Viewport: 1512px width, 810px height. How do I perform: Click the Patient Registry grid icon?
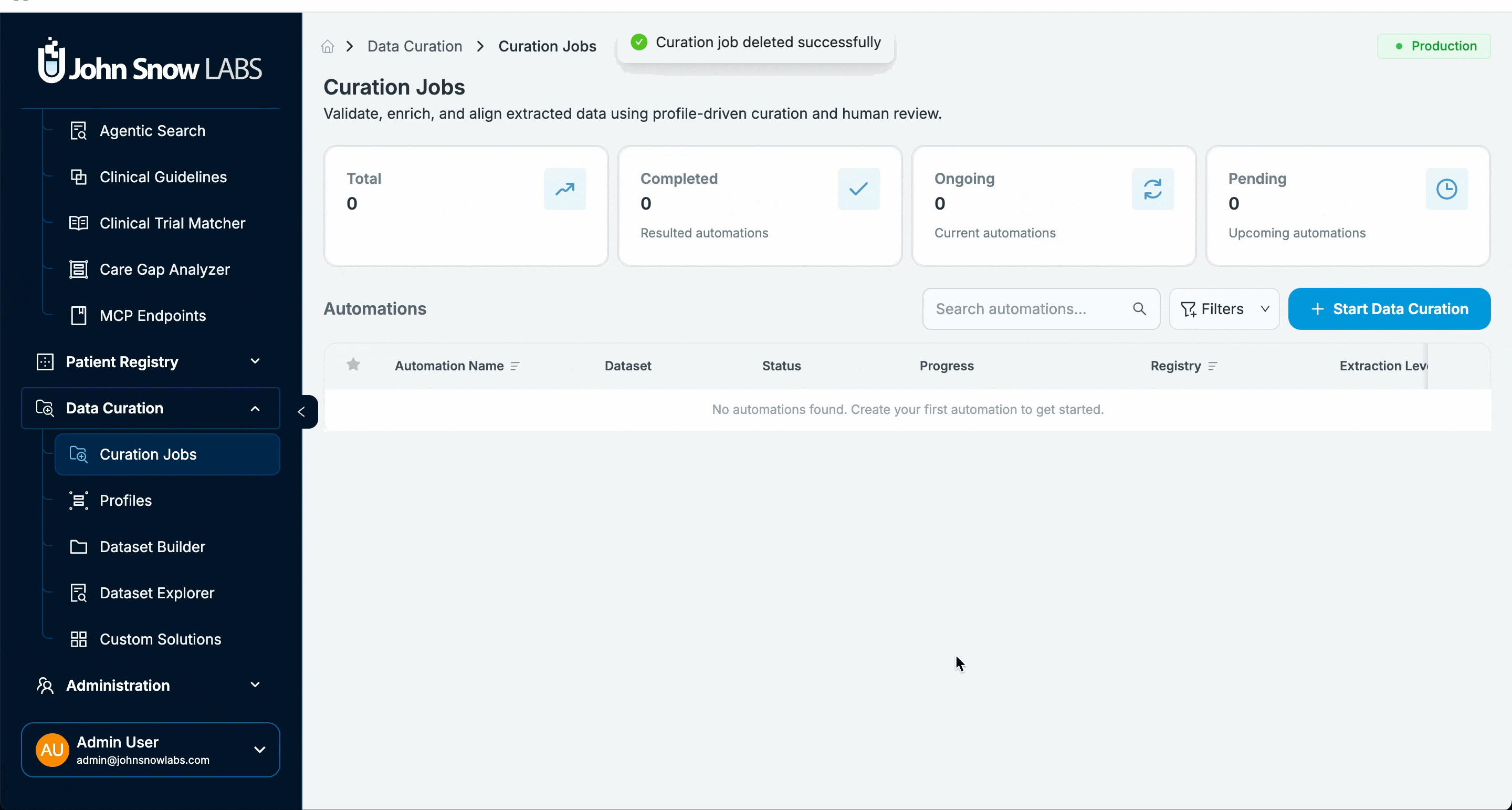pos(45,362)
